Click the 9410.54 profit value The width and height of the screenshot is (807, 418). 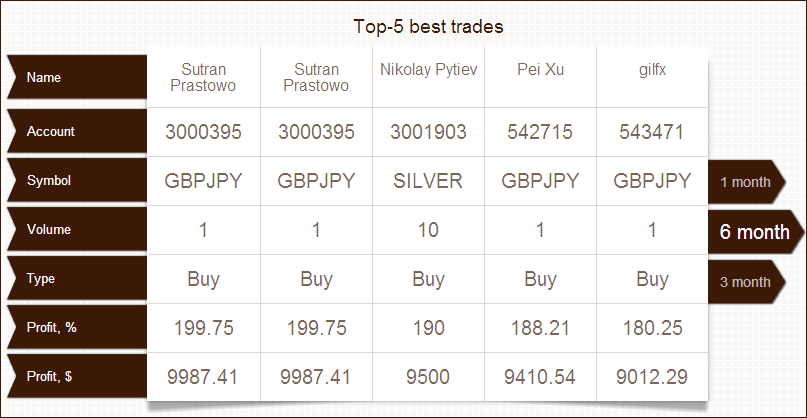point(540,377)
